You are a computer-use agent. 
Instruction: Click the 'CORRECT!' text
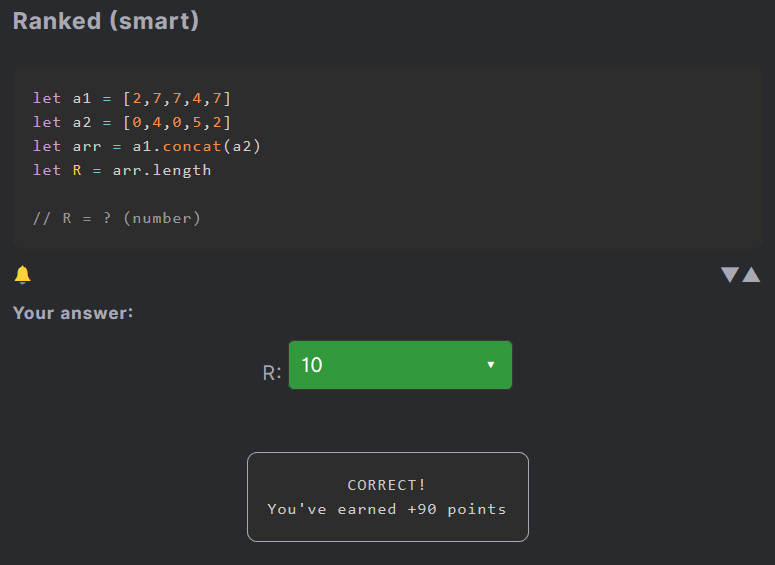(x=387, y=485)
